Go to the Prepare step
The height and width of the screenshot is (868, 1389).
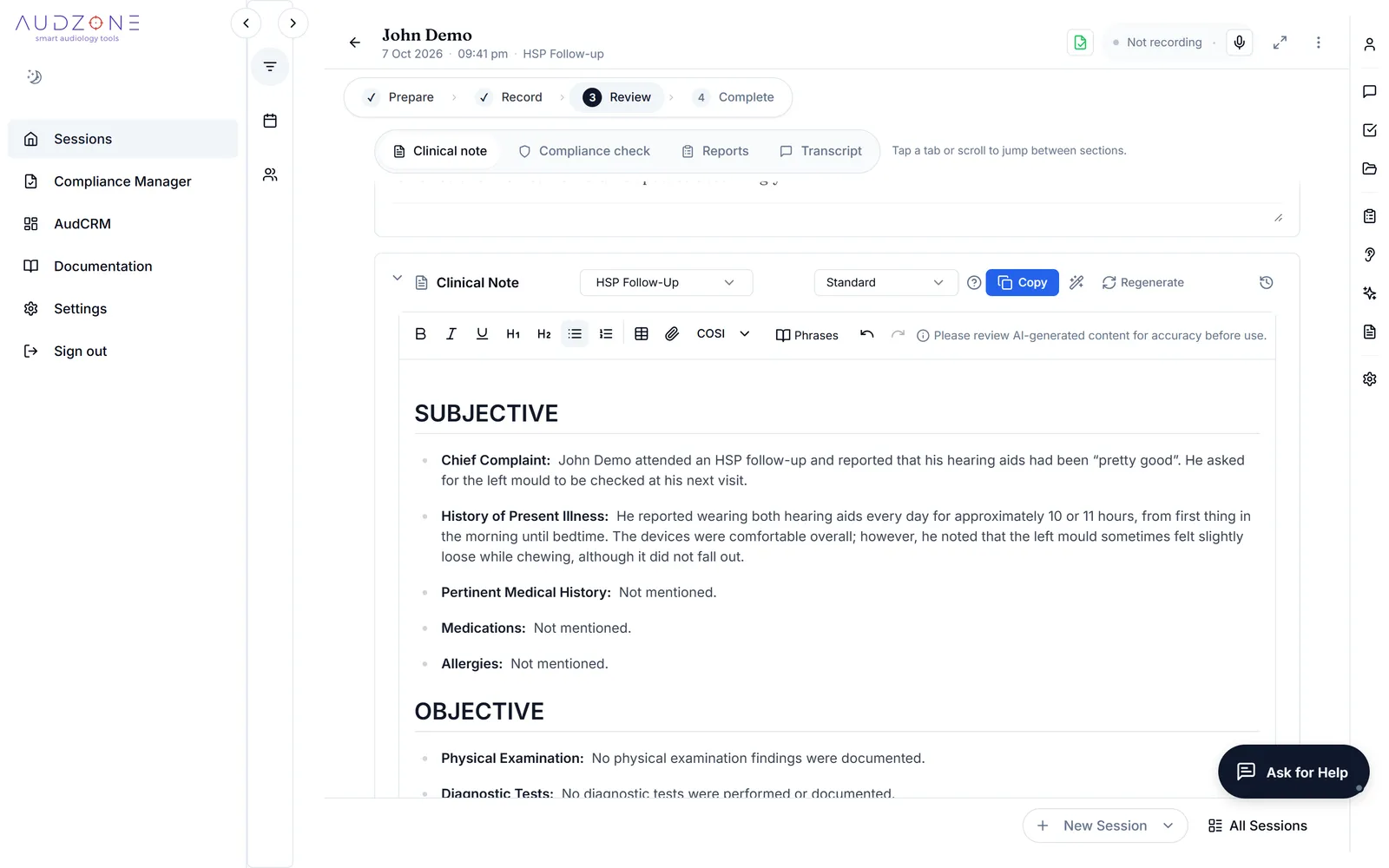click(399, 97)
